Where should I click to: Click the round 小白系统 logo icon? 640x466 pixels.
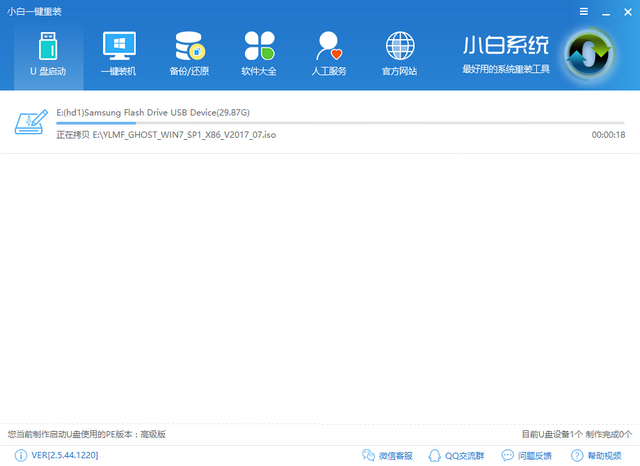pos(590,55)
